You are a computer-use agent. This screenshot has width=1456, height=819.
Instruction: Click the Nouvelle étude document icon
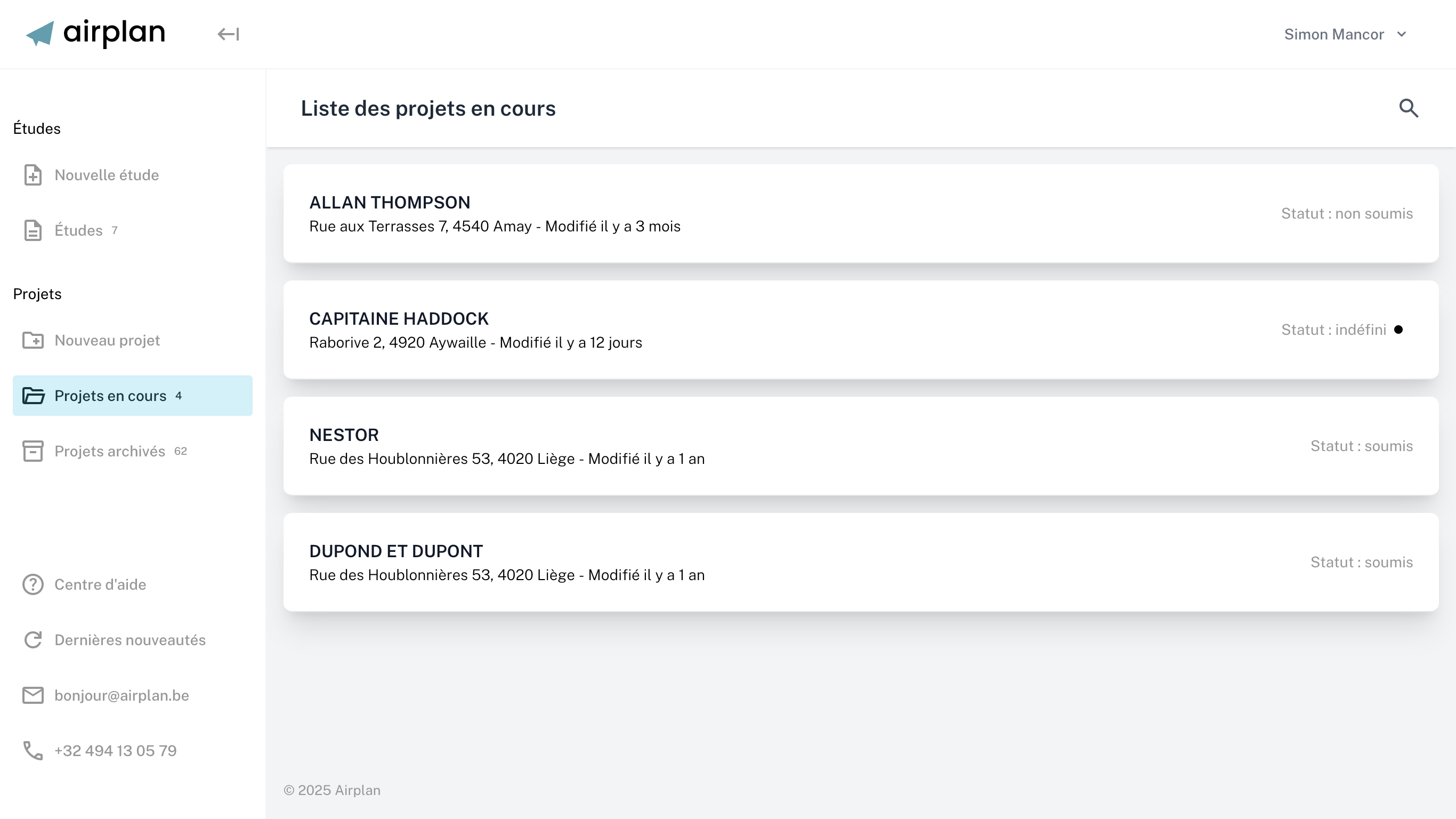click(x=33, y=175)
